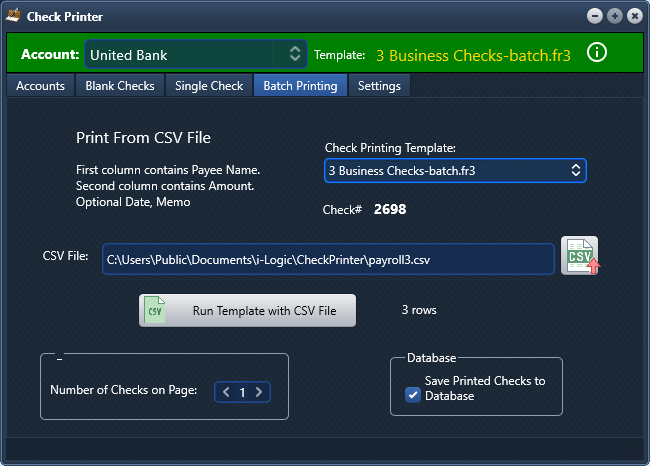Click the Print From CSV File heading
The image size is (650, 466).
143,138
